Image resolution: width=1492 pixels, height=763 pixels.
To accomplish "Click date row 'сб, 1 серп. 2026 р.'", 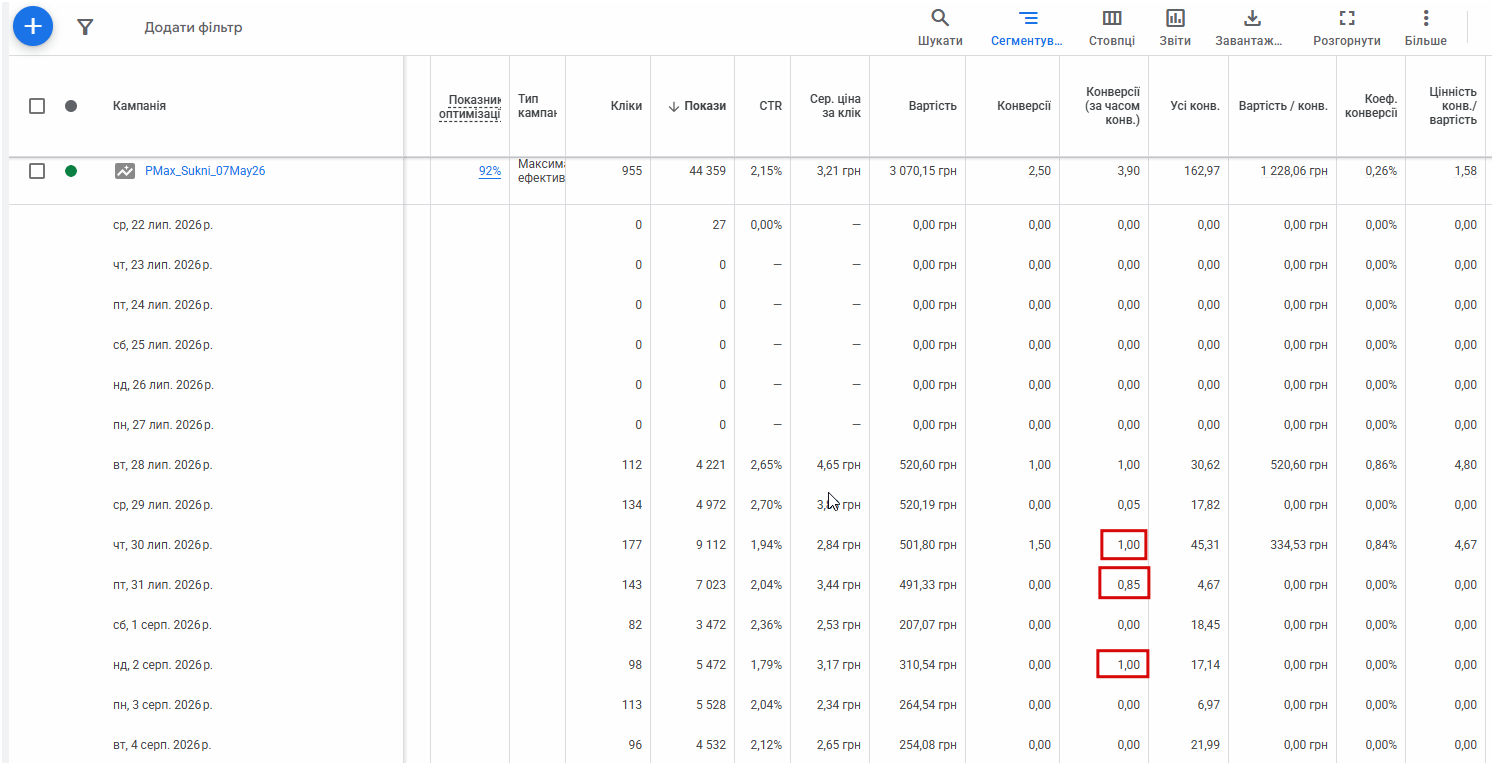I will (x=163, y=625).
